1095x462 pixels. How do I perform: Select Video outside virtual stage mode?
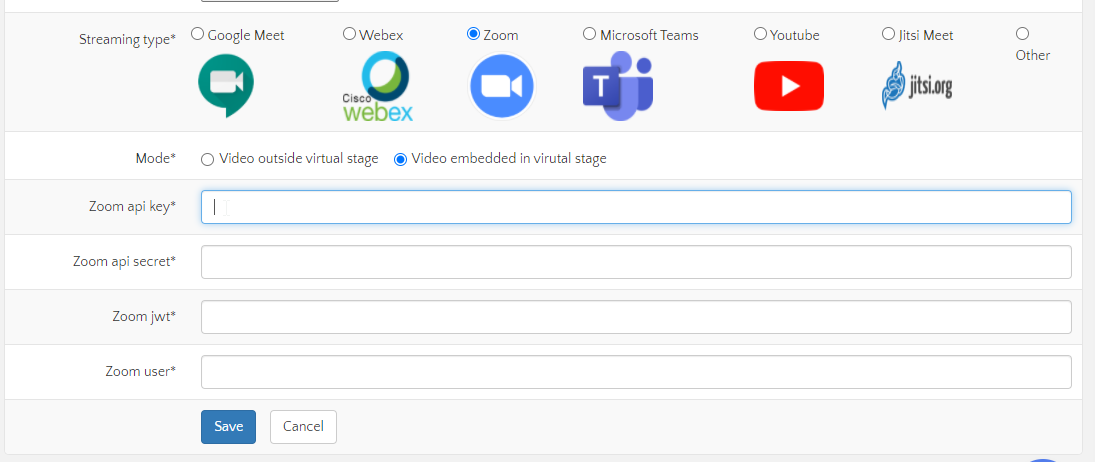click(x=208, y=159)
